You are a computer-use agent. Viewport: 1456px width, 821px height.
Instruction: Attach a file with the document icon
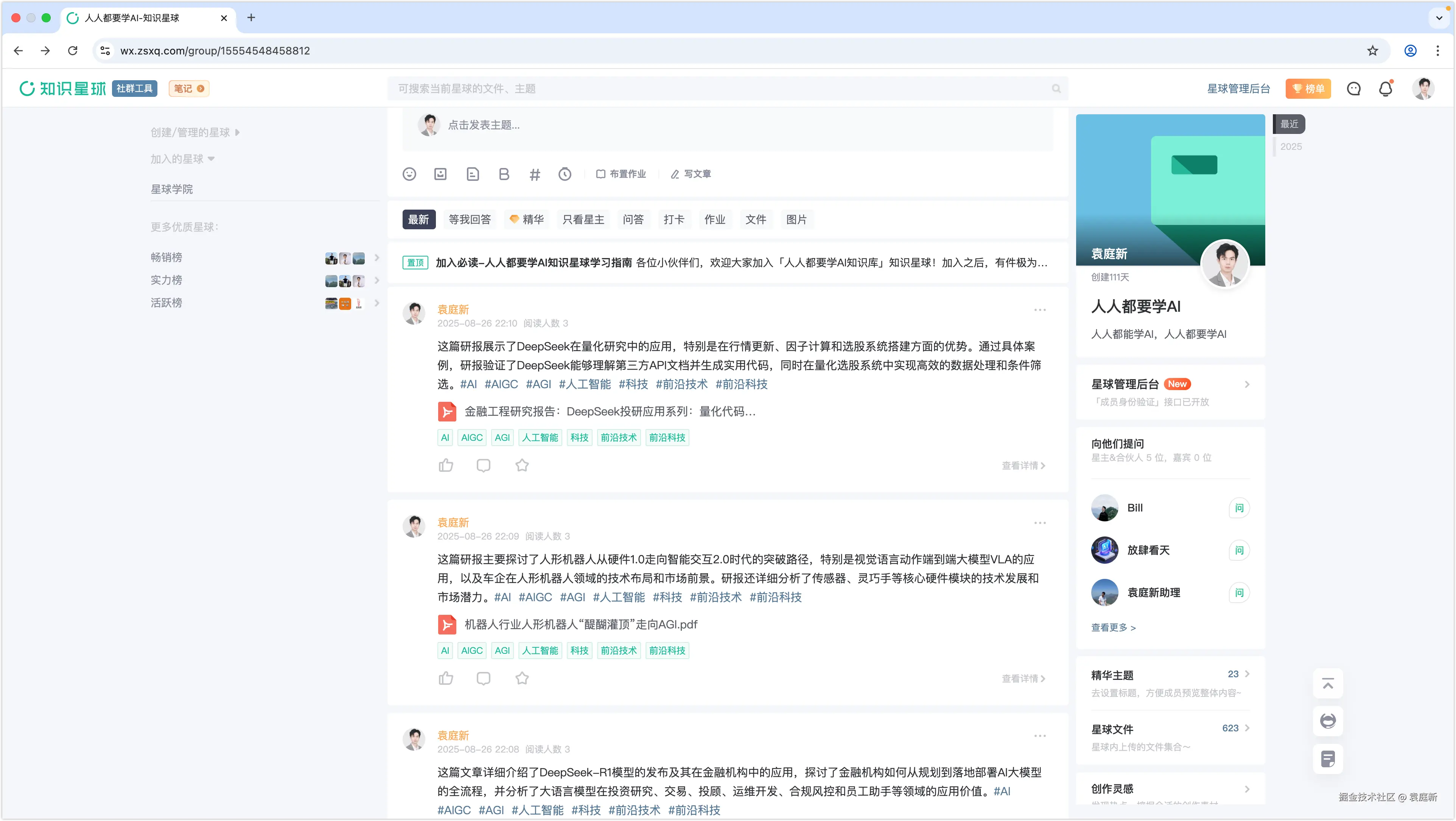tap(473, 174)
